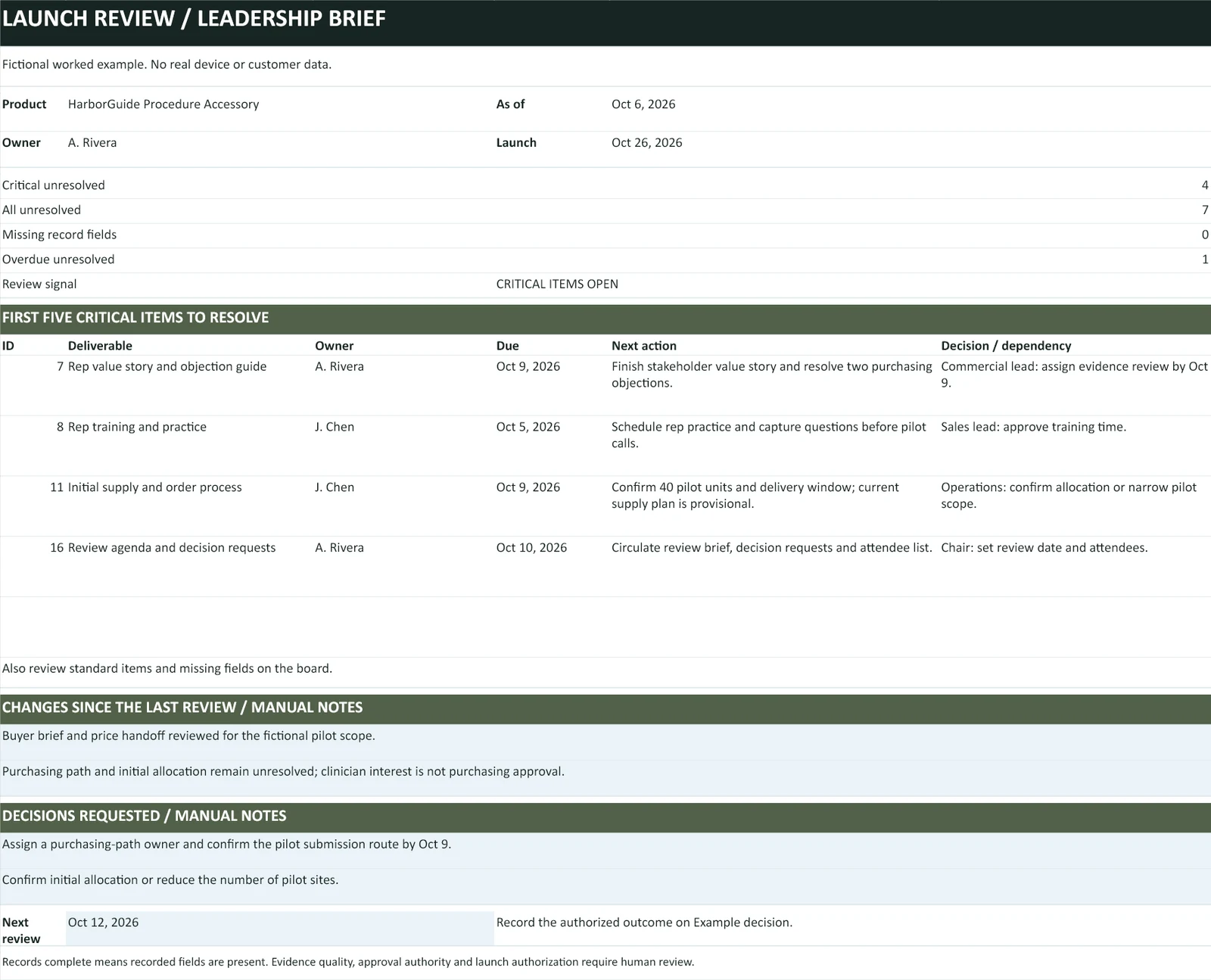The height and width of the screenshot is (980, 1211).
Task: Click the 'Critical unresolved' count value 4
Action: (x=1205, y=185)
